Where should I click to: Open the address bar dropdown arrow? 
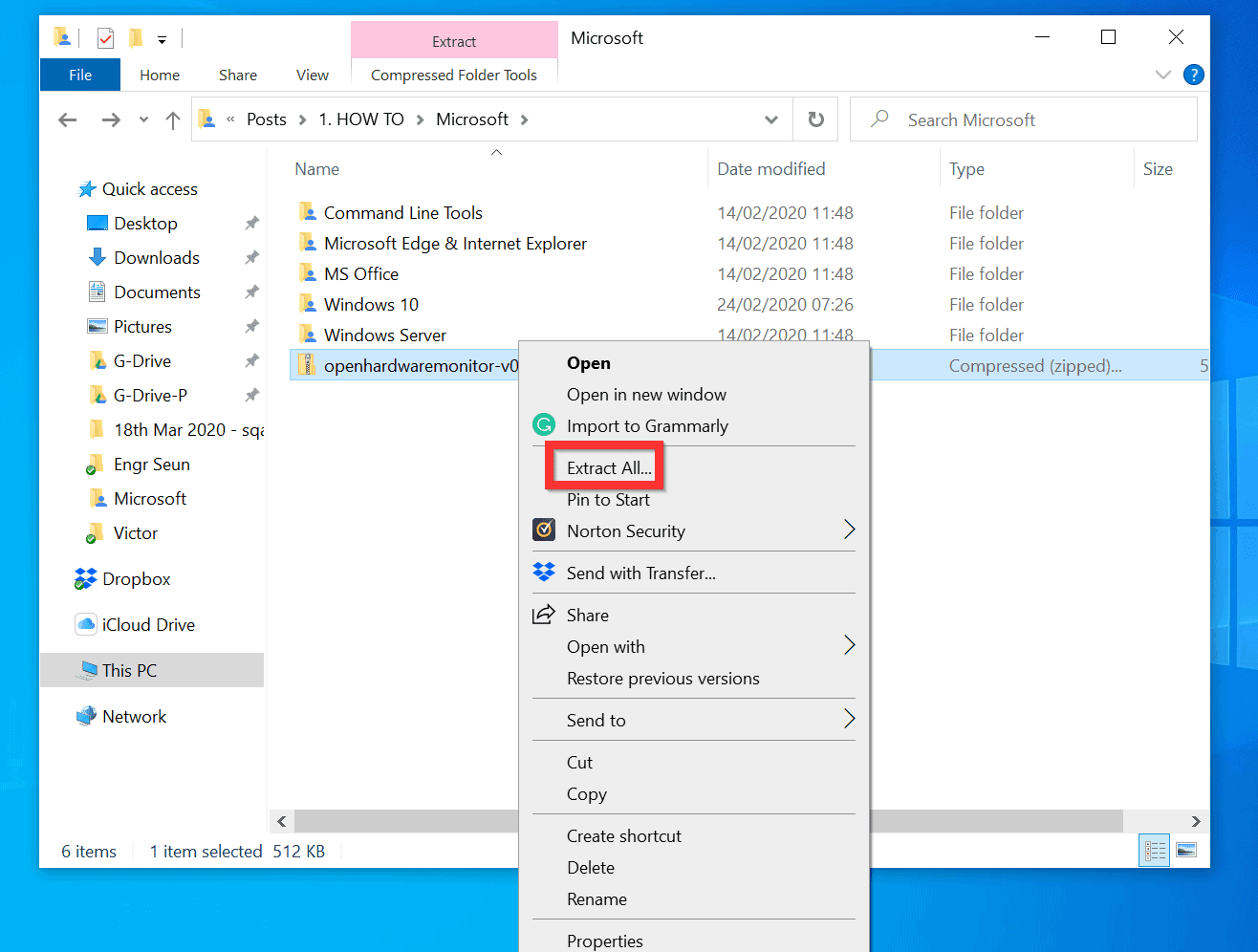tap(770, 119)
